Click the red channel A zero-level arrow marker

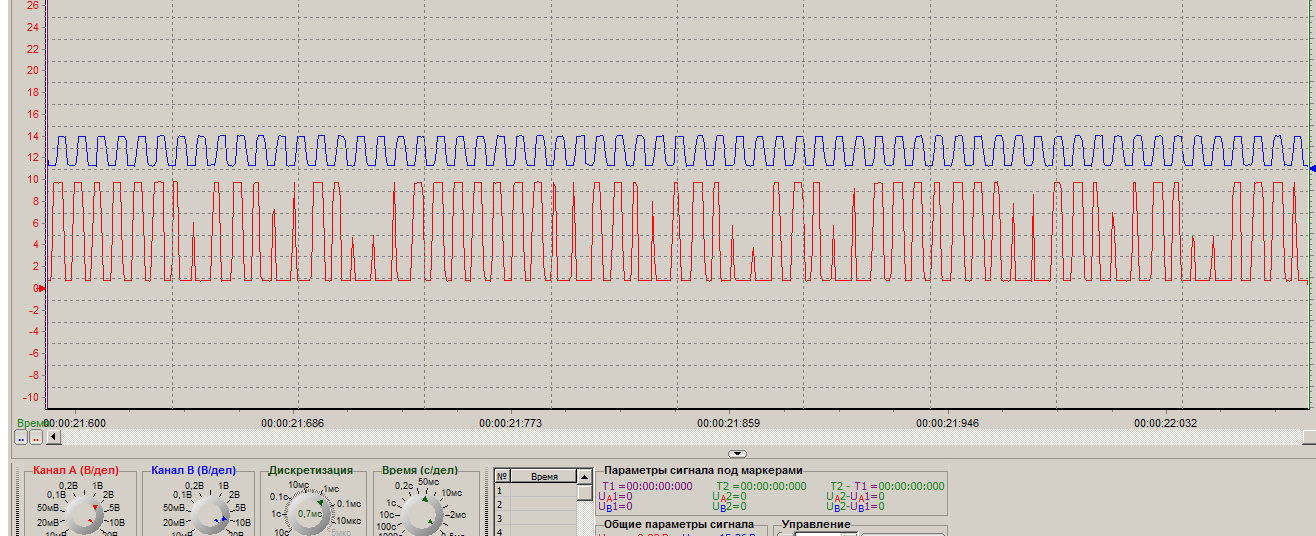pyautogui.click(x=41, y=288)
